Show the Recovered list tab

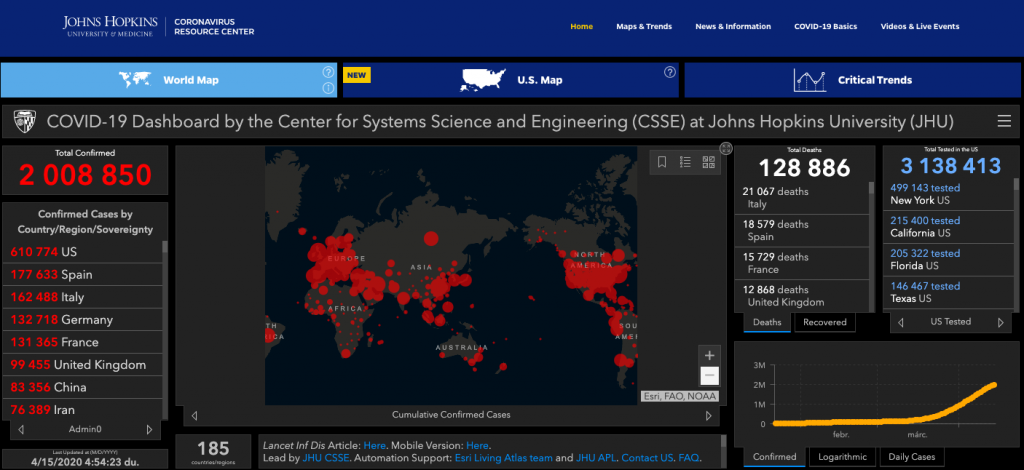(x=825, y=322)
